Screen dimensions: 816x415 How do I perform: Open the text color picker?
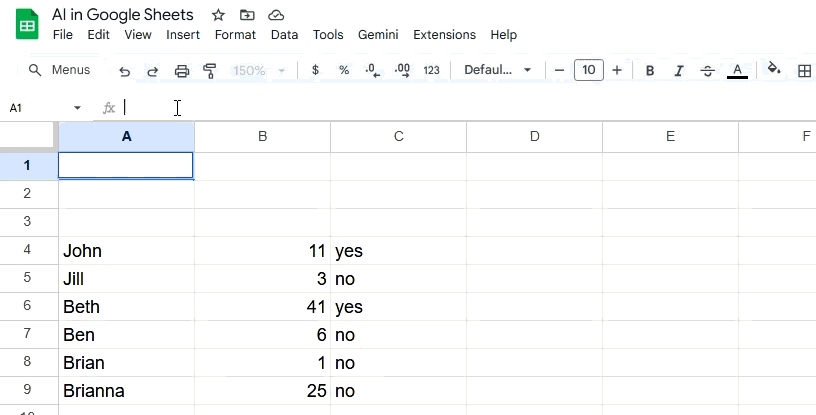point(737,70)
